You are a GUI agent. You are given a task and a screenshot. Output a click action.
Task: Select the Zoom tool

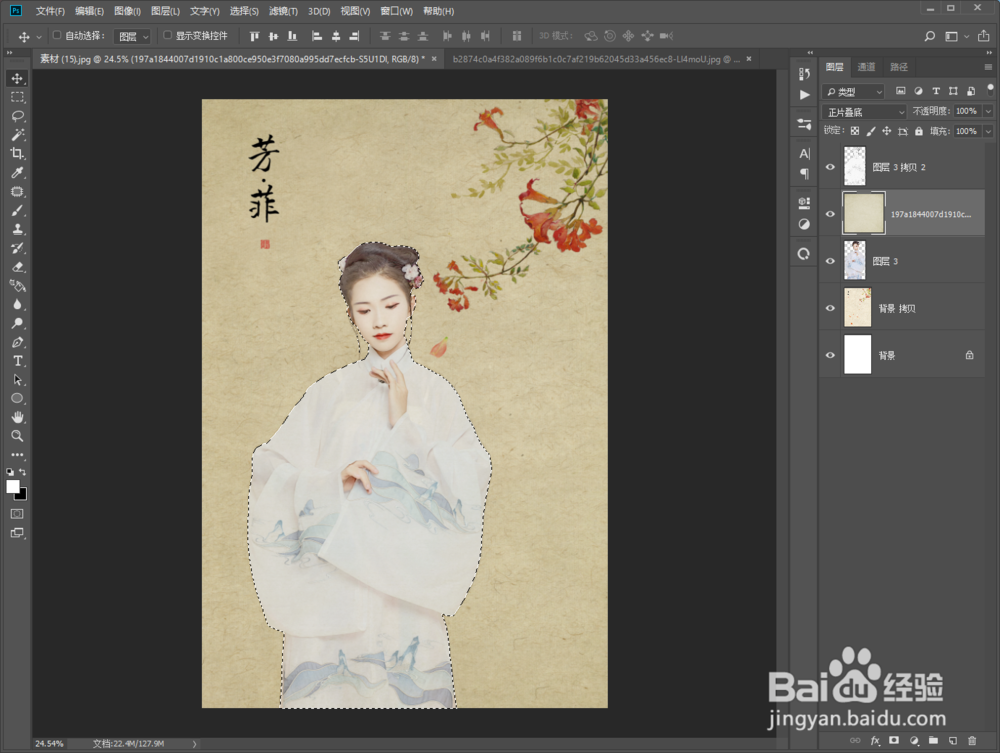(17, 436)
